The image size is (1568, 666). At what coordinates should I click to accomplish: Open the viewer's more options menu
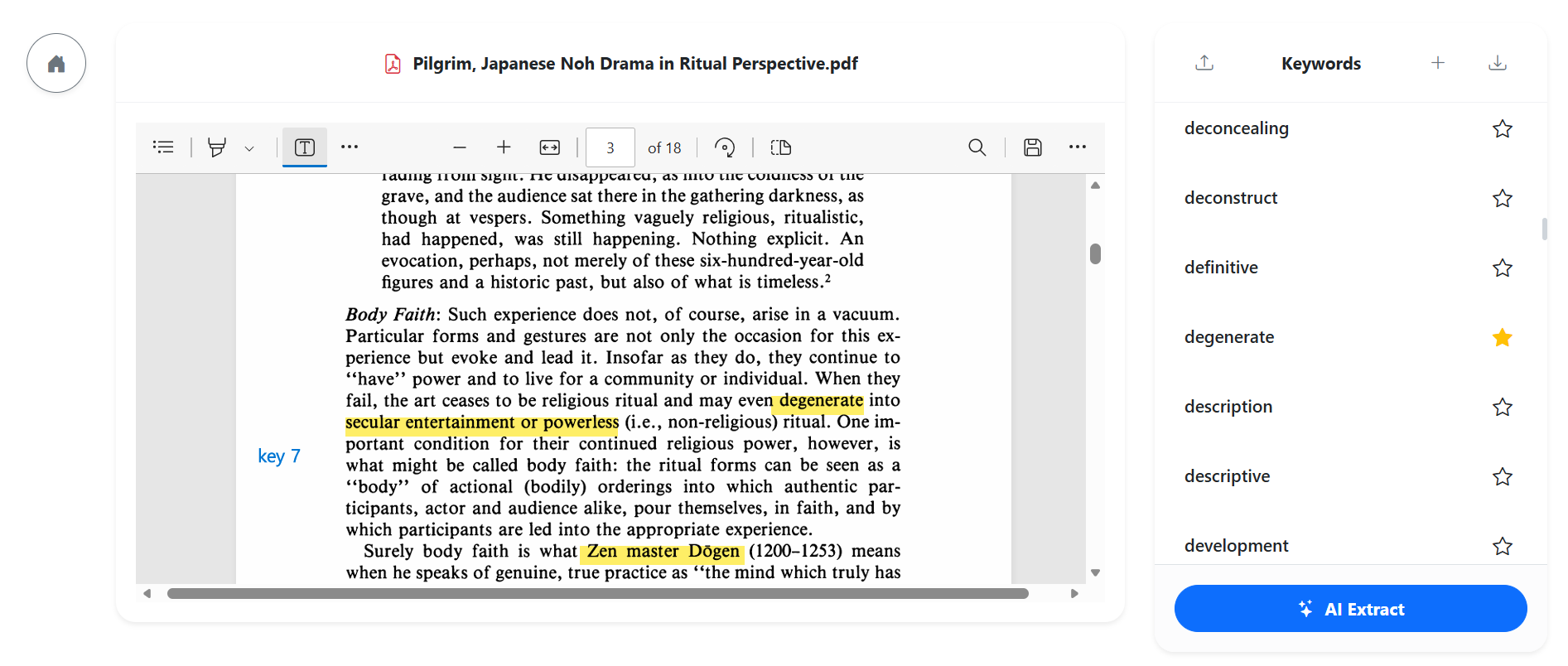(1077, 147)
